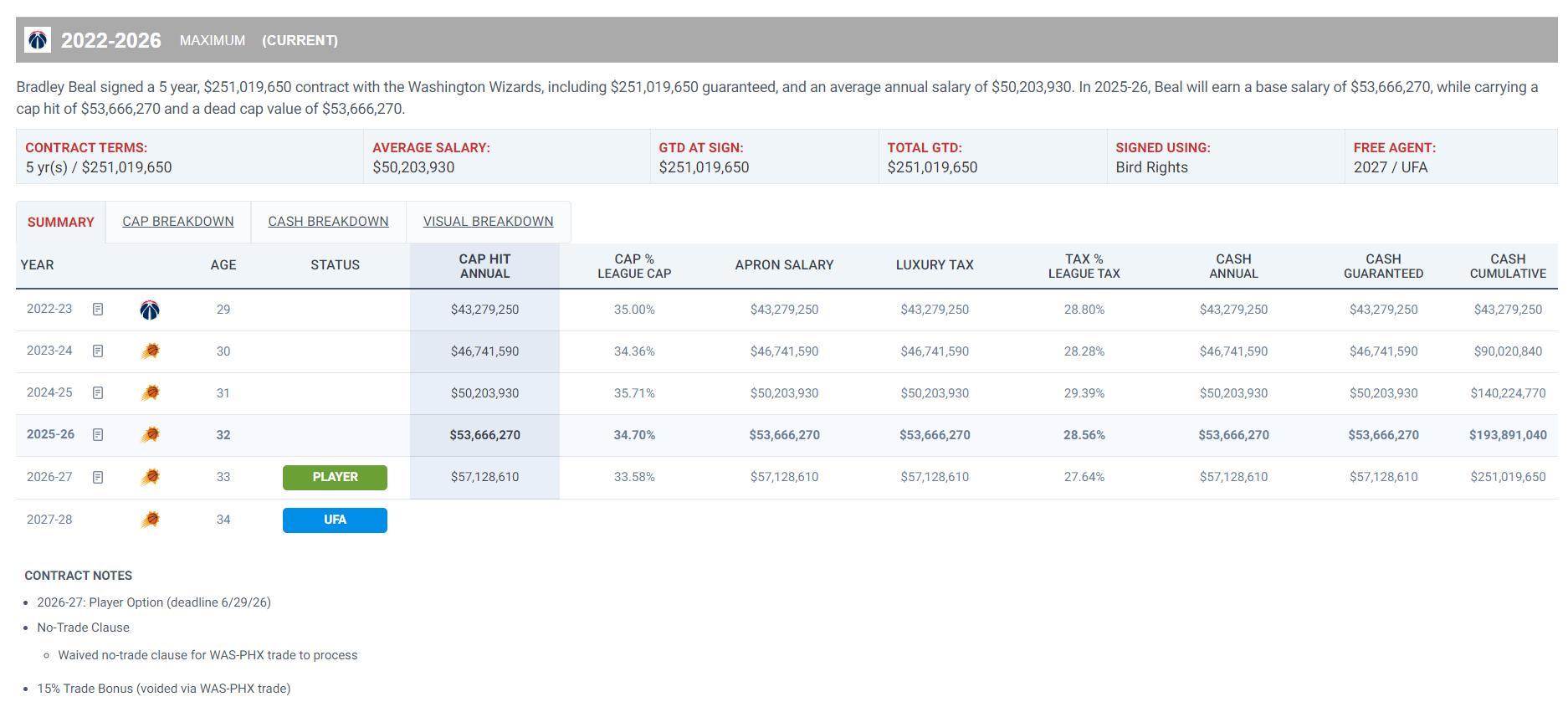Click the Cap Hit Annual column header
1568x707 pixels.
pos(484,266)
